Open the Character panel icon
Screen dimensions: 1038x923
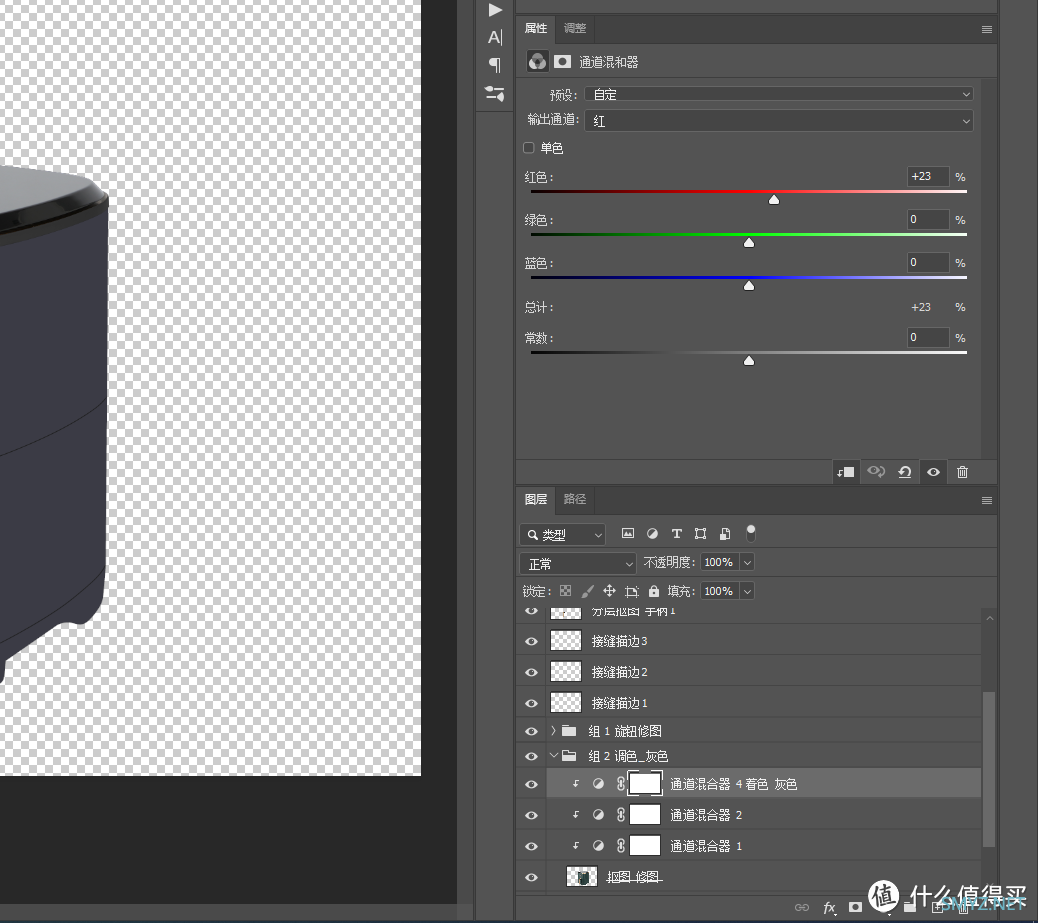coord(494,37)
